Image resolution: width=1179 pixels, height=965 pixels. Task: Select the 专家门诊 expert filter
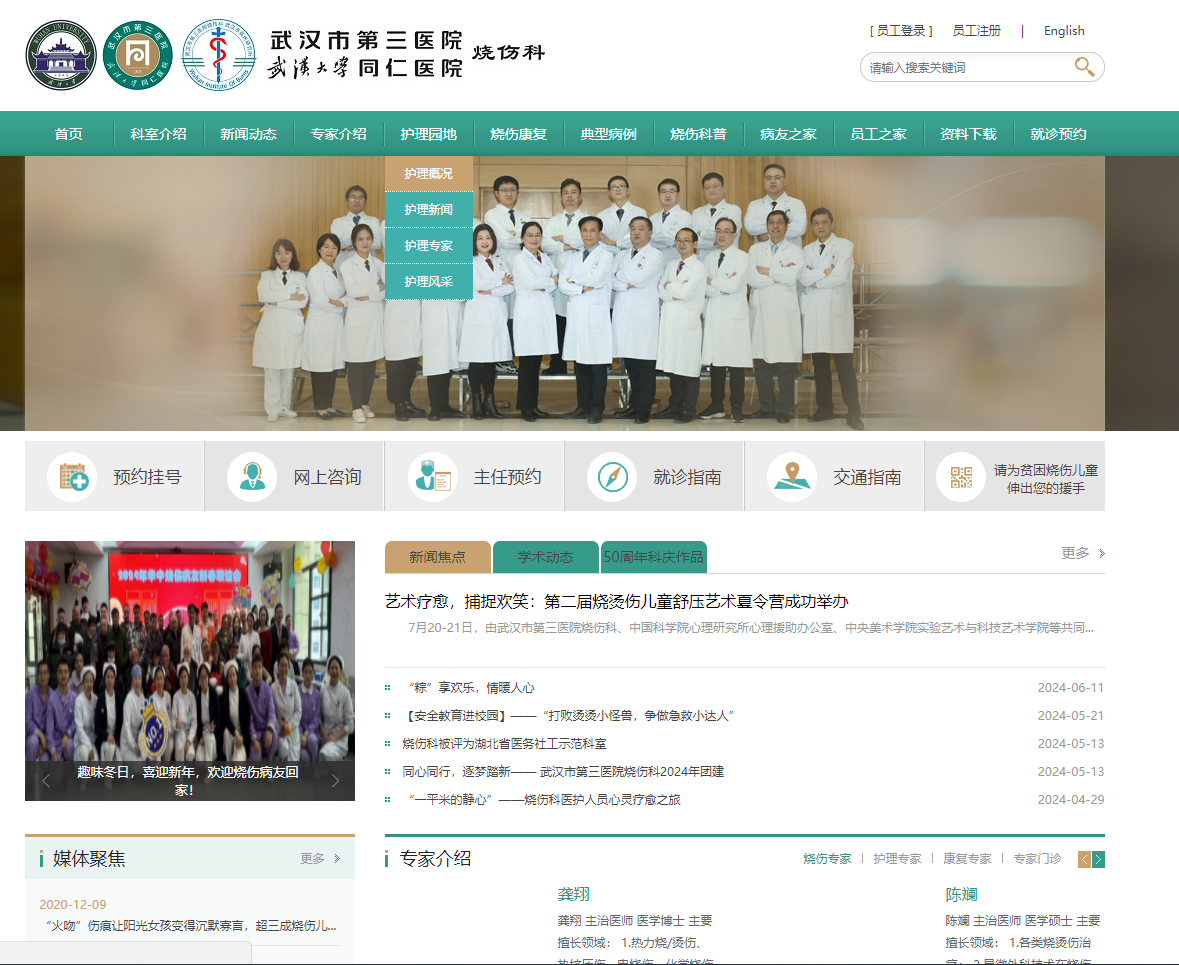click(1037, 859)
